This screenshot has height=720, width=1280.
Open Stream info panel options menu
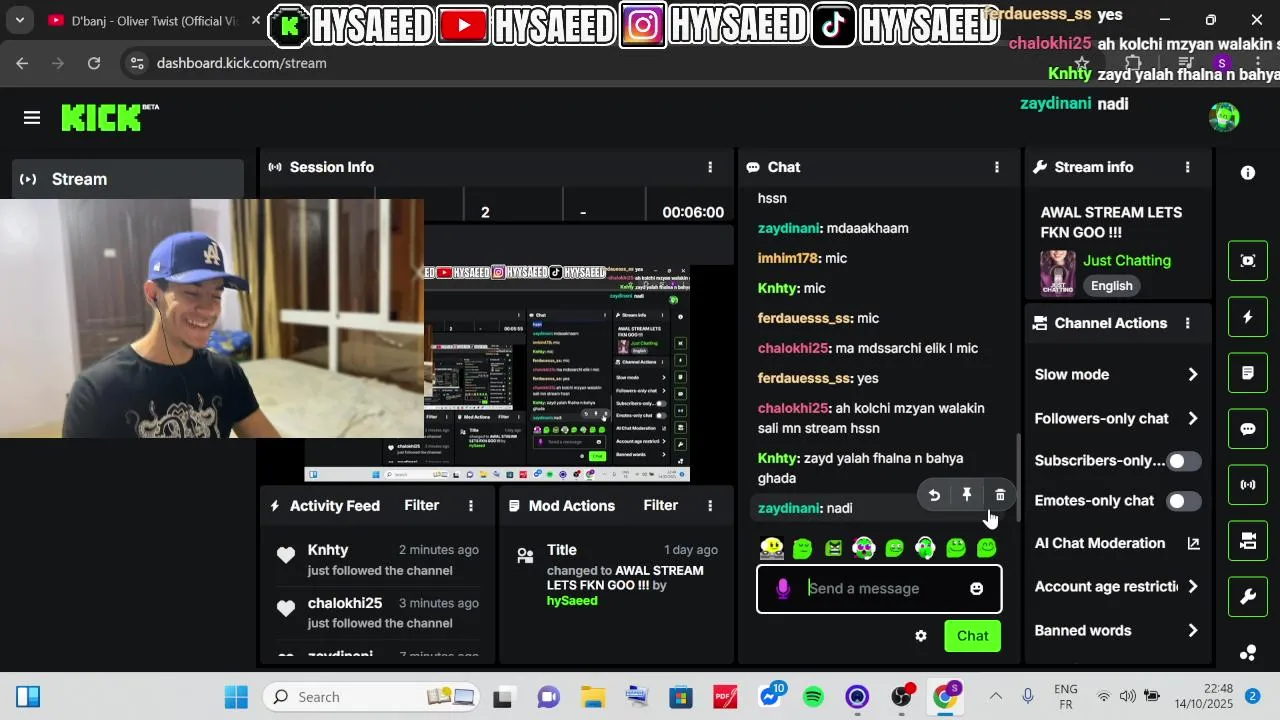1187,167
